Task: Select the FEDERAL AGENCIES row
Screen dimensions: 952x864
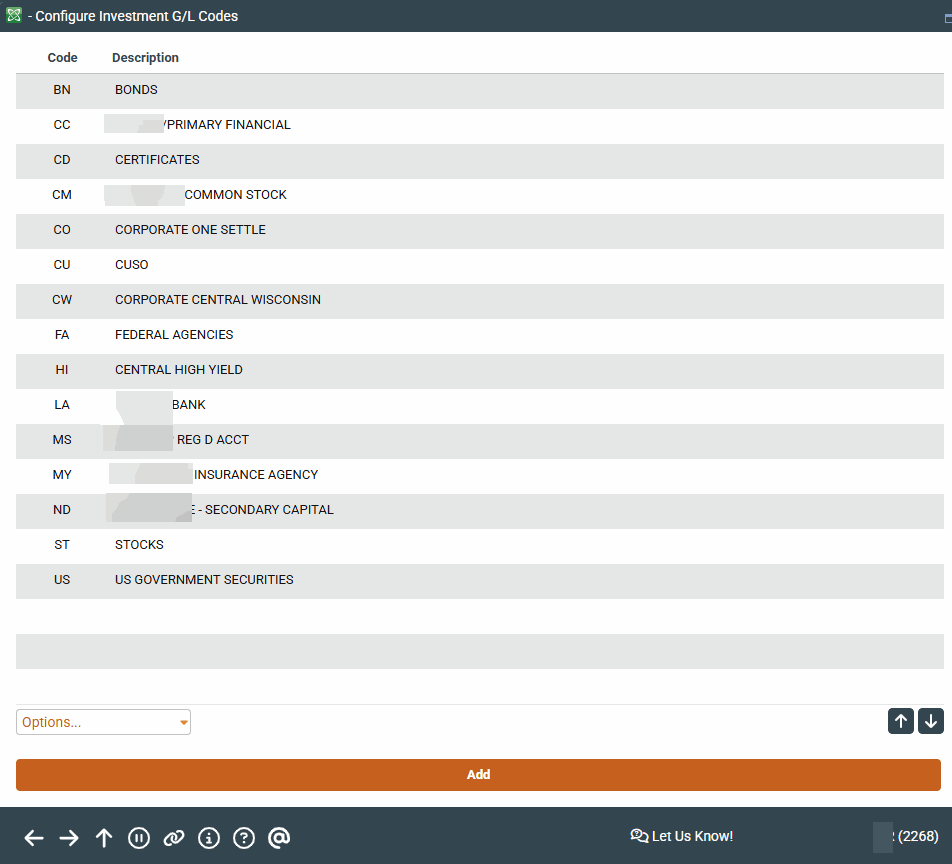Action: click(174, 335)
